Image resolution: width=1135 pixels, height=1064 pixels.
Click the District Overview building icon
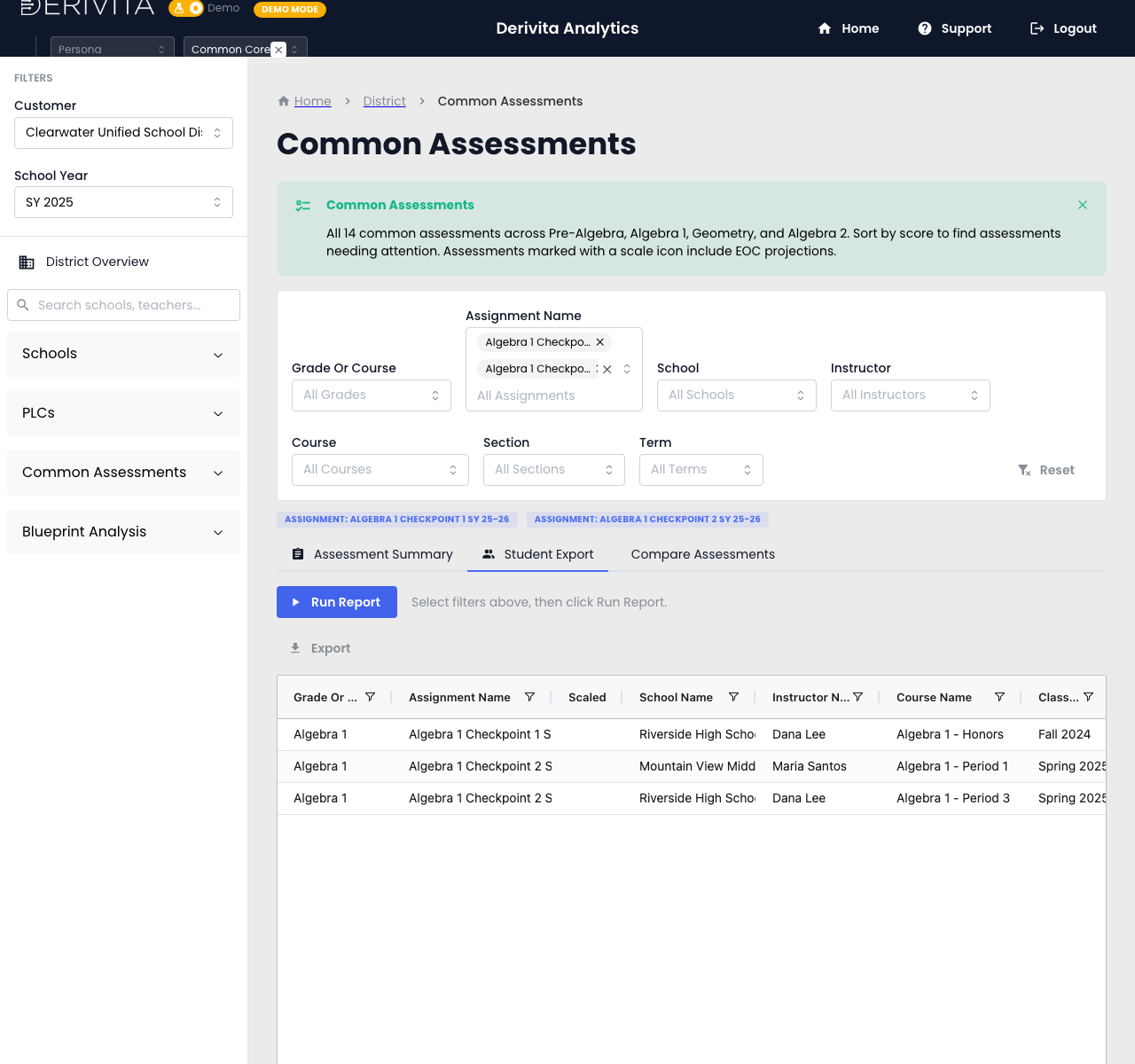pos(27,262)
